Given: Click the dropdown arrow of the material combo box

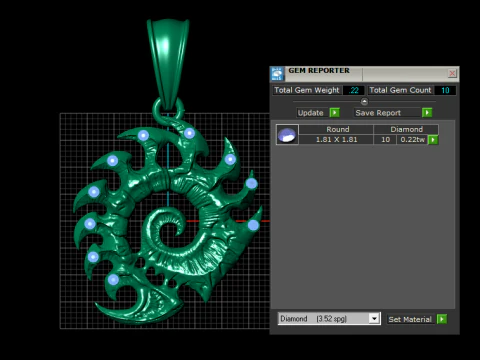Looking at the screenshot, I should tap(374, 319).
